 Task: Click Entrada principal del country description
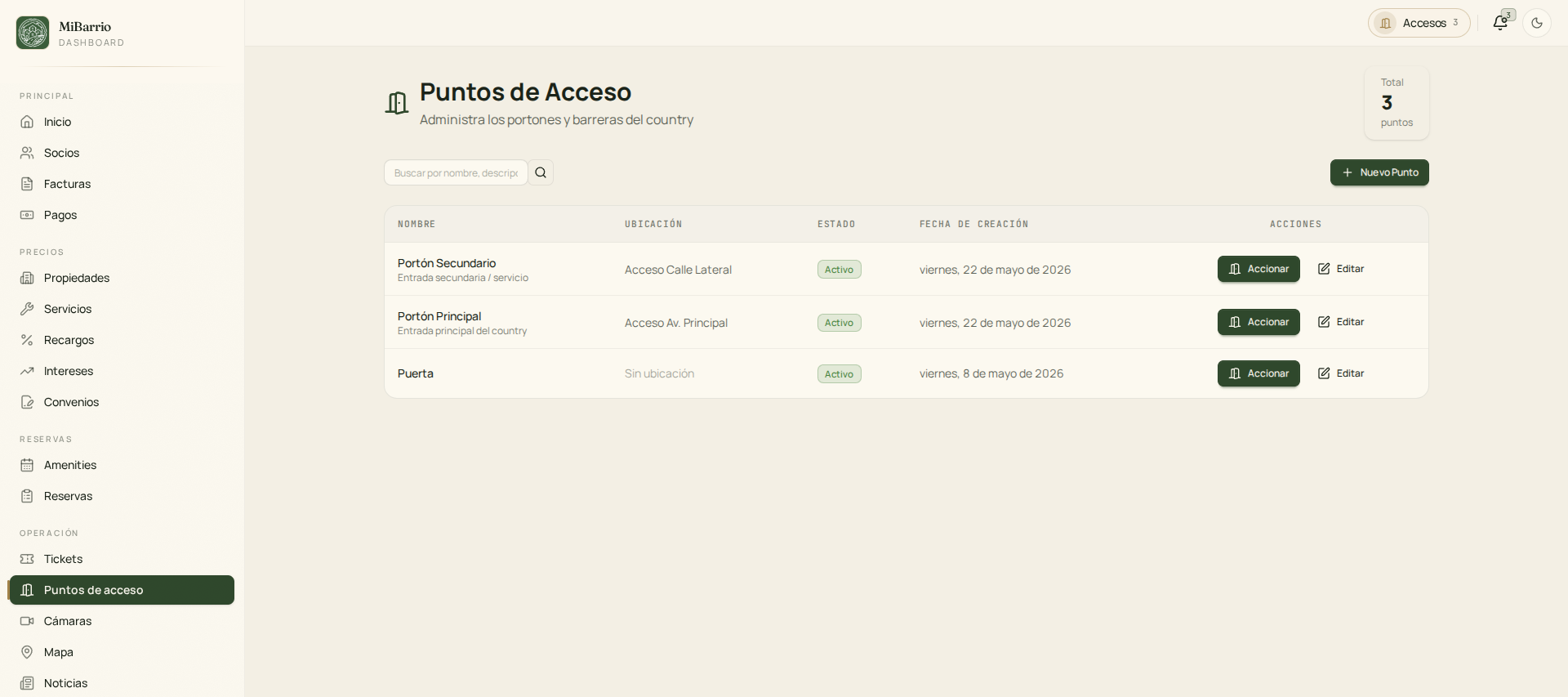point(462,331)
